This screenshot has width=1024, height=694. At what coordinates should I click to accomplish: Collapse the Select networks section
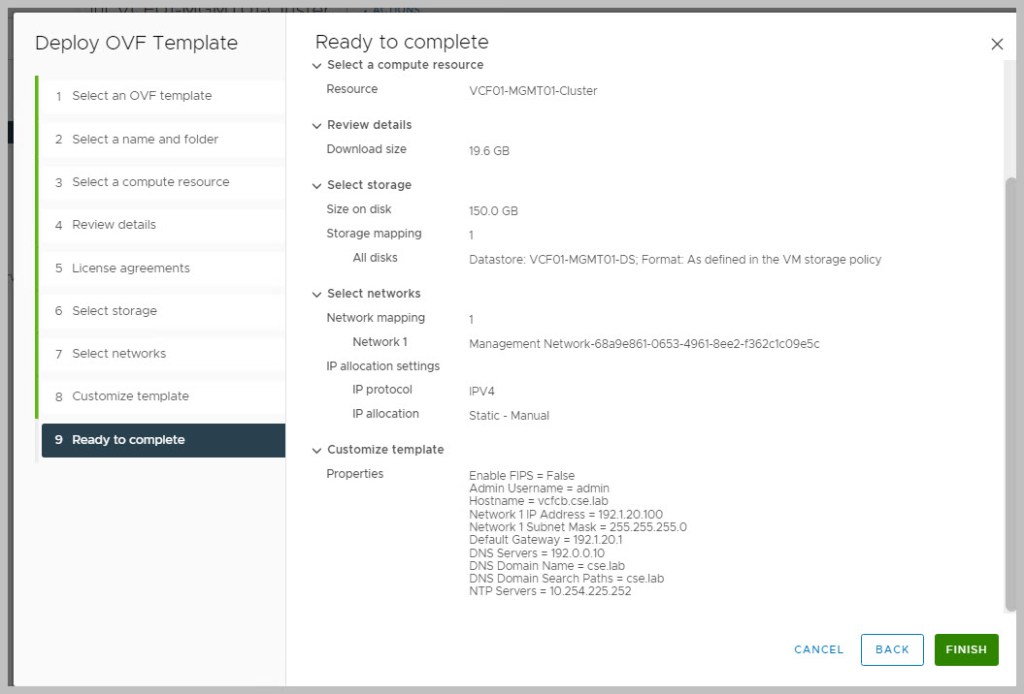tap(317, 294)
